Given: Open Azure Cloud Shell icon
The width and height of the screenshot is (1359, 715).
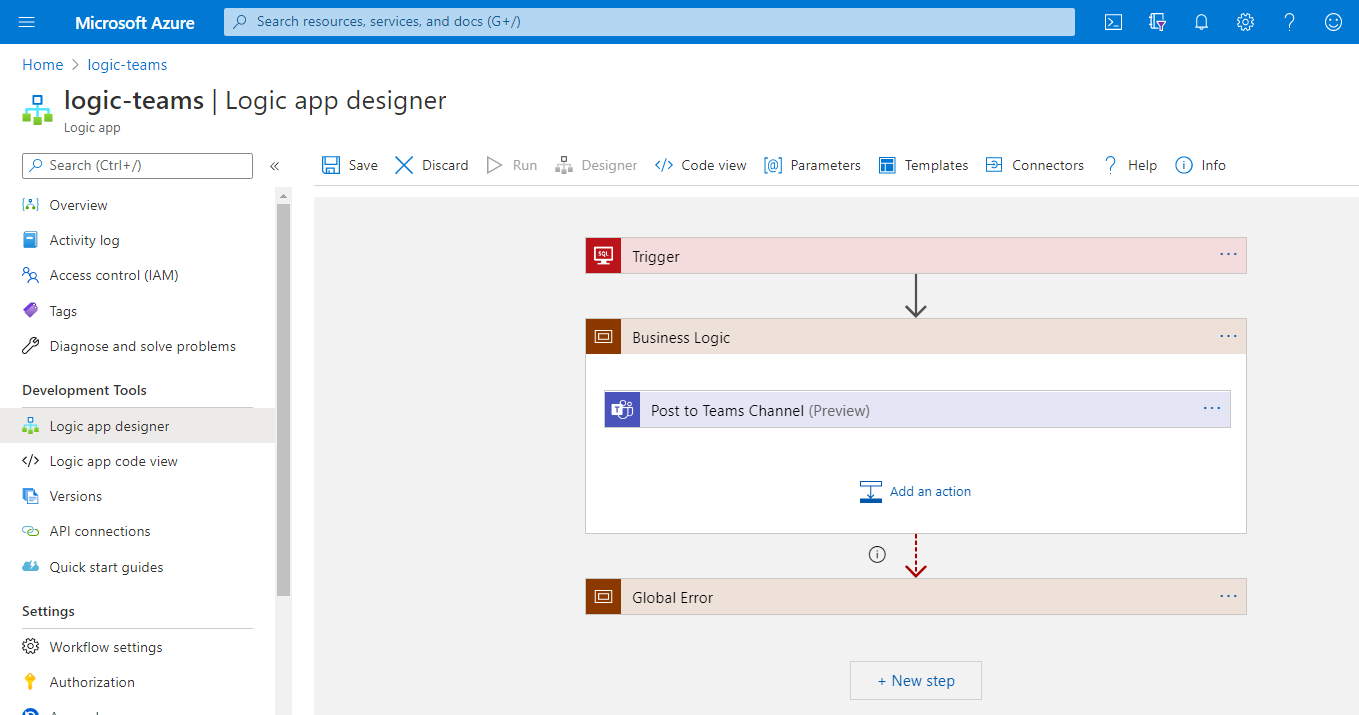Looking at the screenshot, I should click(x=1113, y=22).
